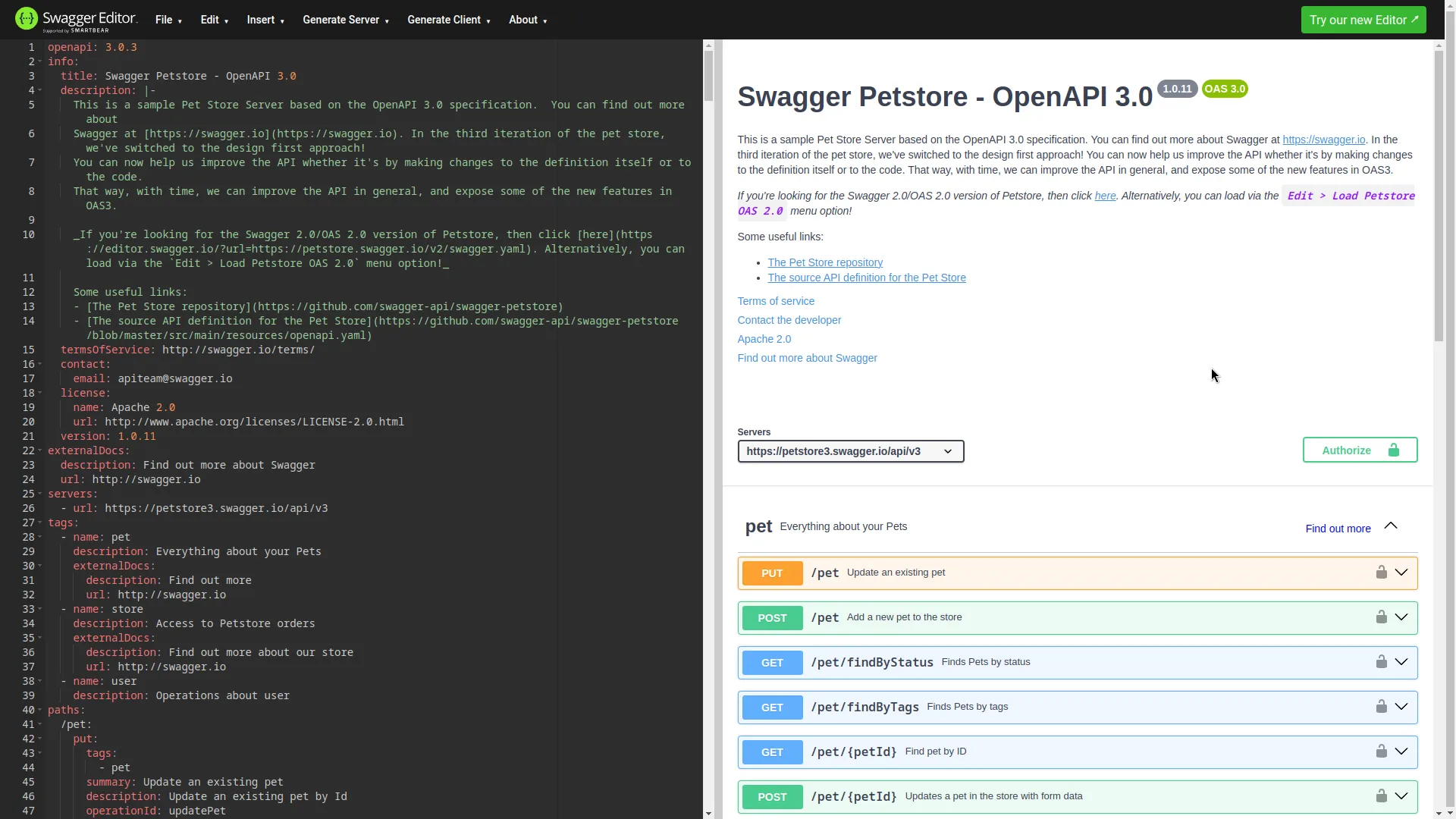1456x819 pixels.
Task: Click the 1.0.11 version badge
Action: click(x=1177, y=89)
